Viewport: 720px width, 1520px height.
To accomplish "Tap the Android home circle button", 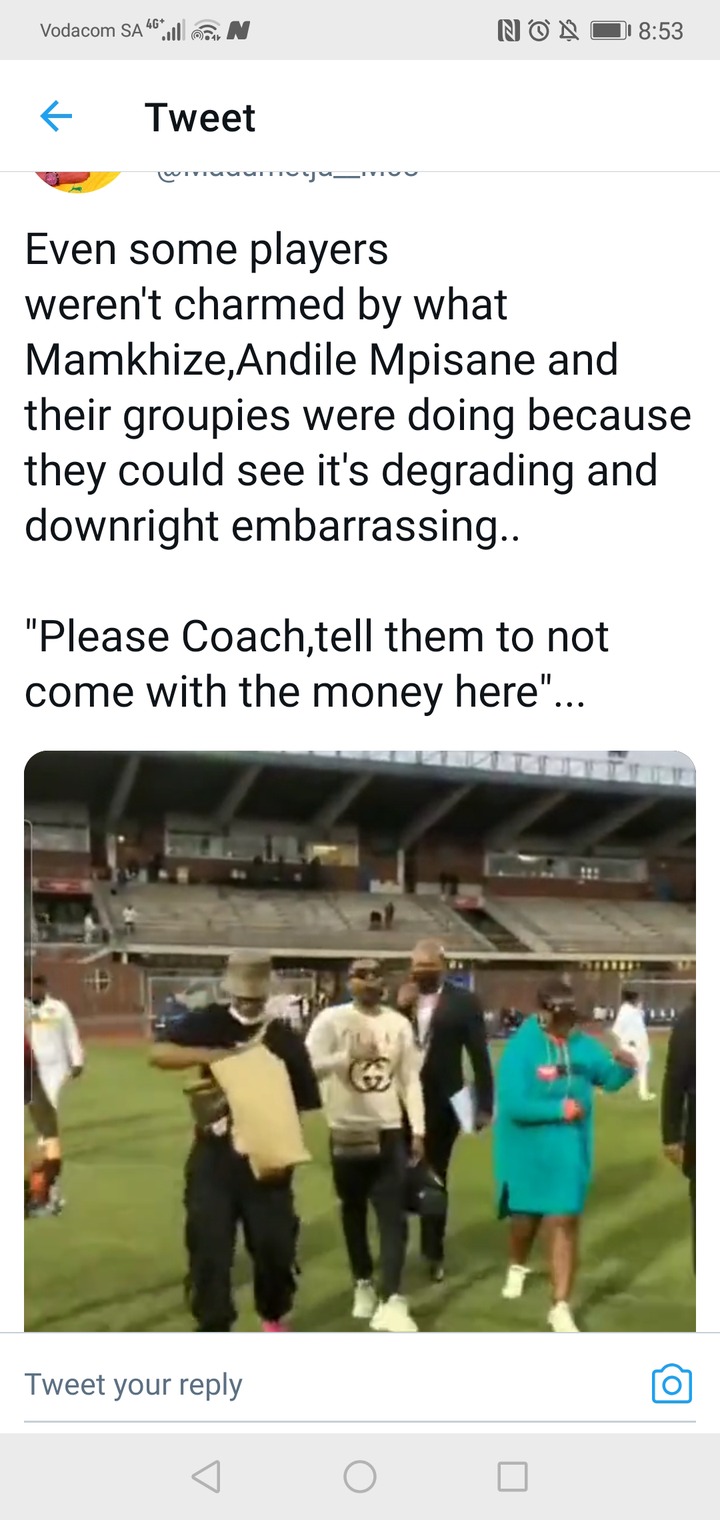I will coord(360,1476).
